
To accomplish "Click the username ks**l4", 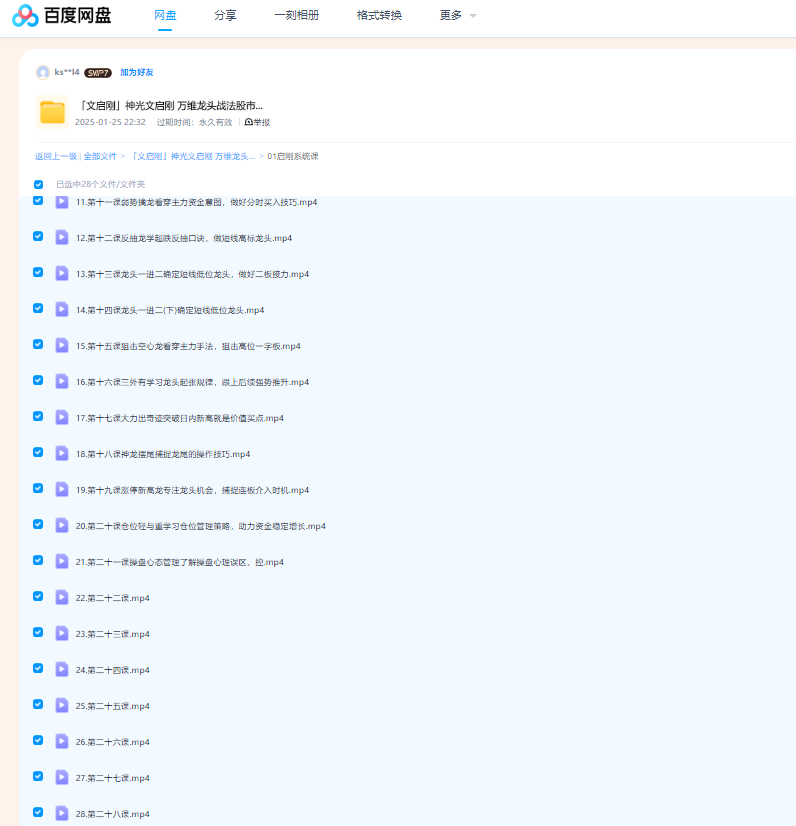I will pos(67,72).
